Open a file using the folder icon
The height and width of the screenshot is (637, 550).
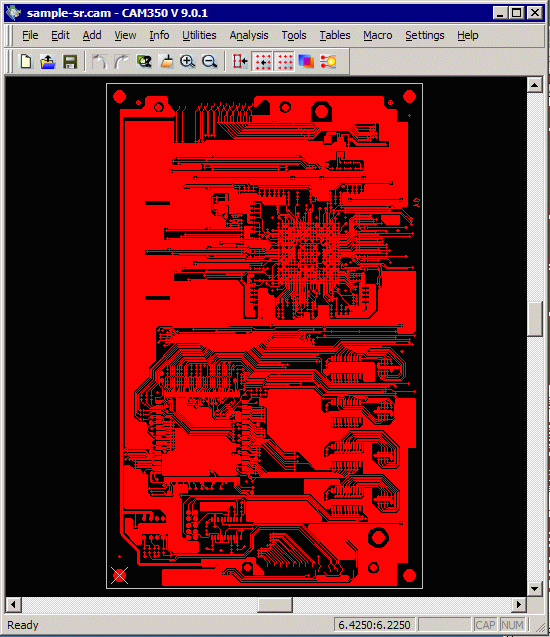[48, 62]
